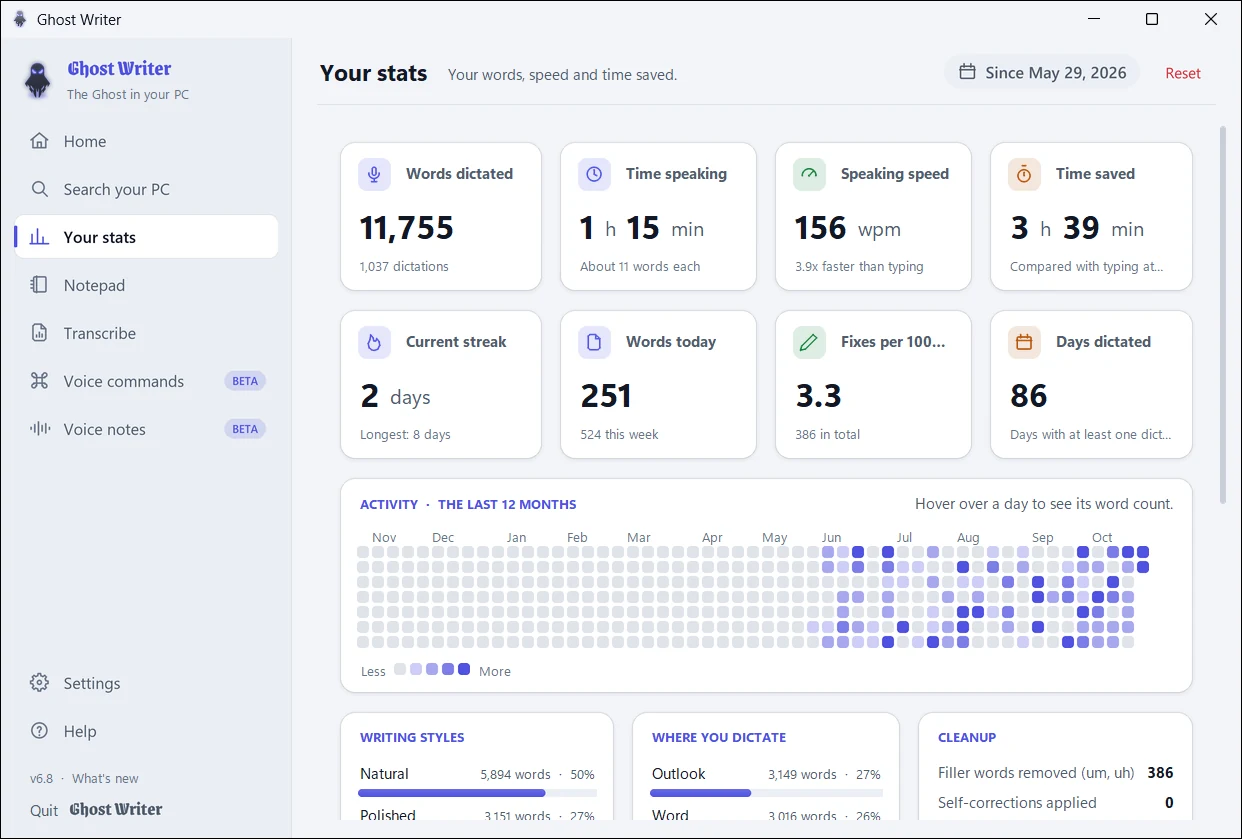
Task: Click the BETA badge beside Voice commands
Action: (x=245, y=381)
